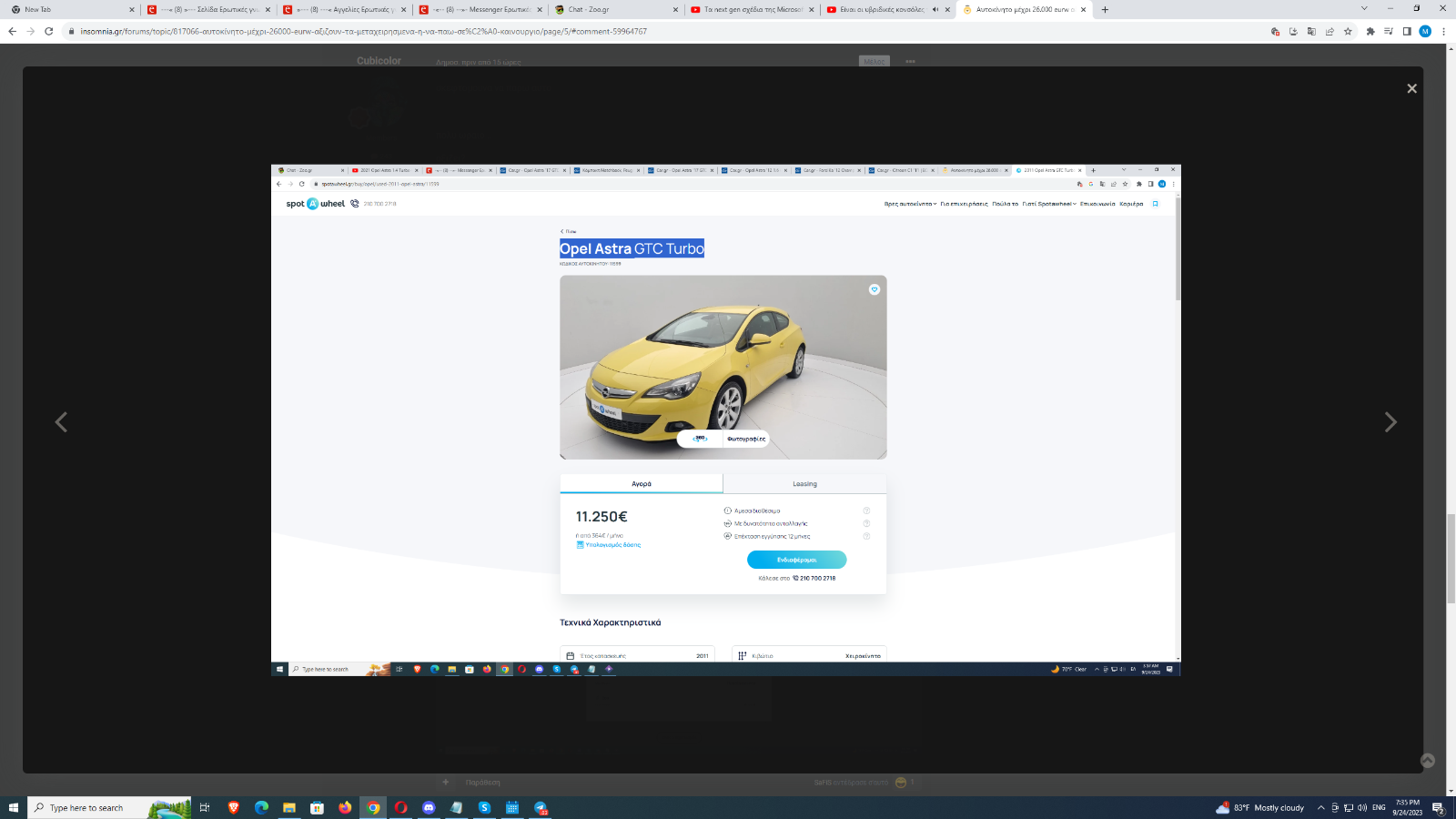
Task: Open Telegram from taskbar
Action: click(541, 807)
